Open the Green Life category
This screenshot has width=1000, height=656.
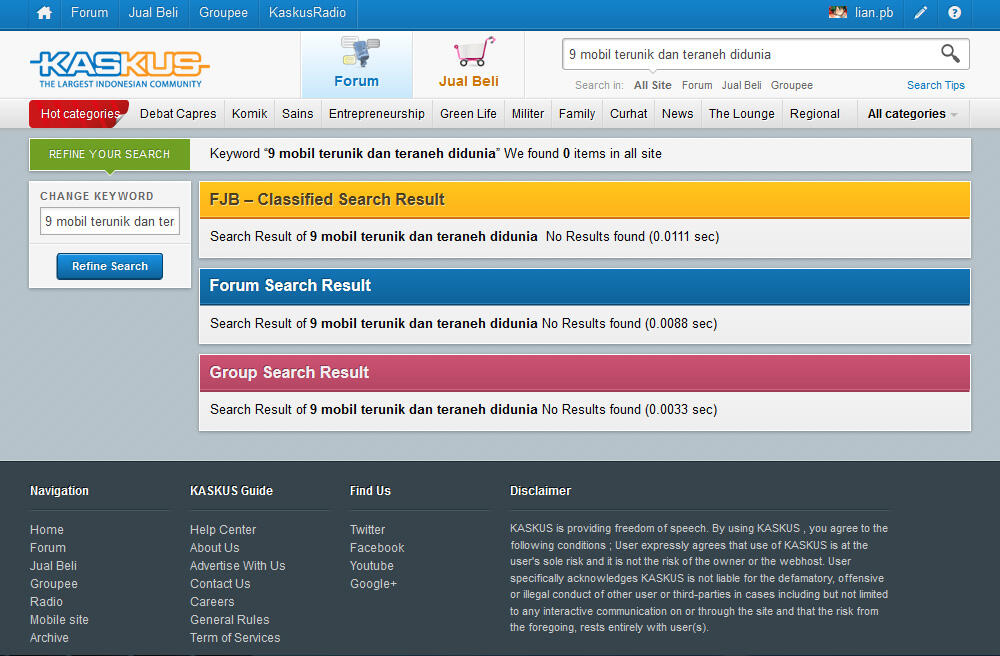[x=468, y=114]
